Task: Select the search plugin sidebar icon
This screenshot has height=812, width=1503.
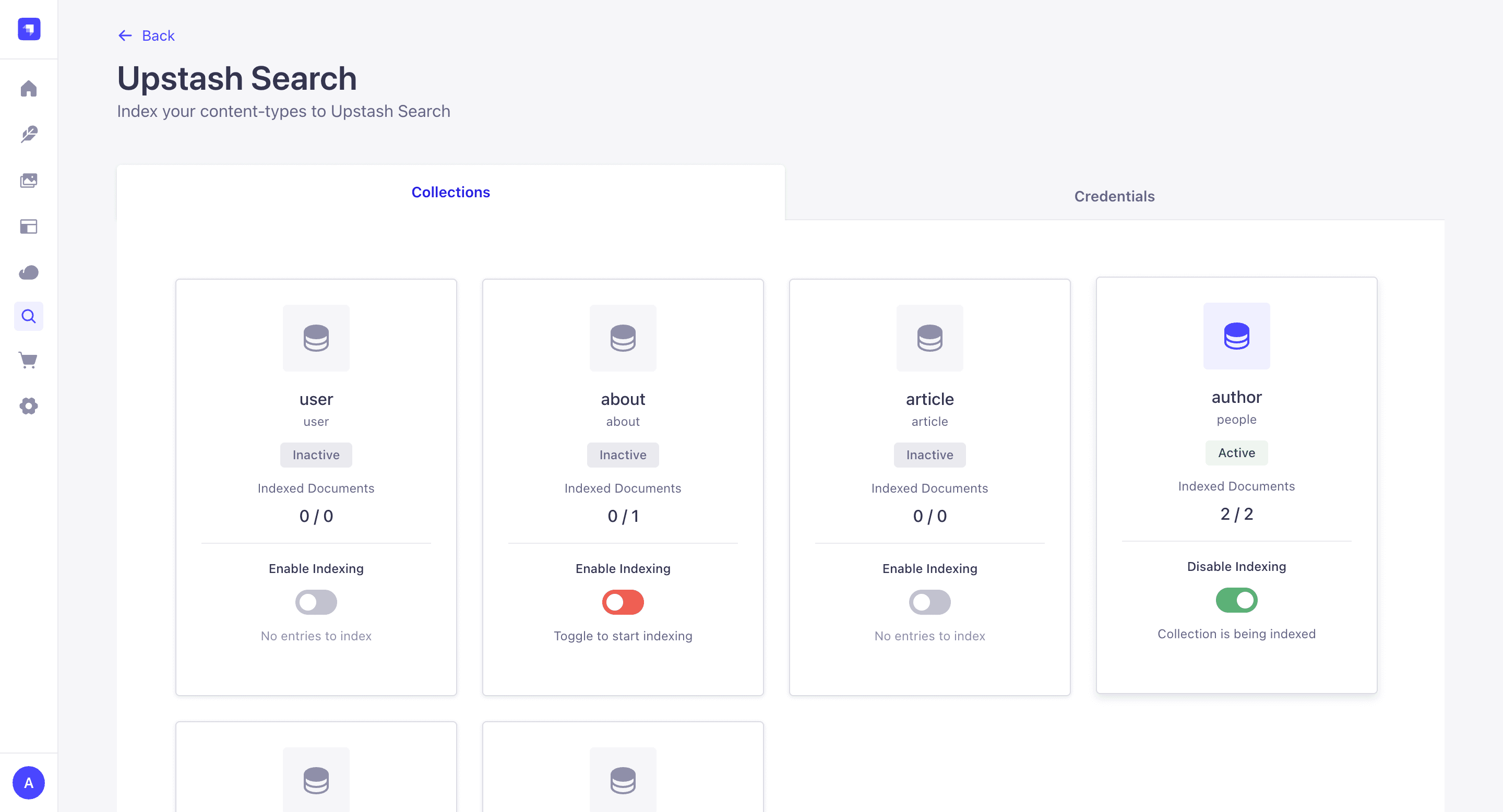Action: click(x=29, y=316)
